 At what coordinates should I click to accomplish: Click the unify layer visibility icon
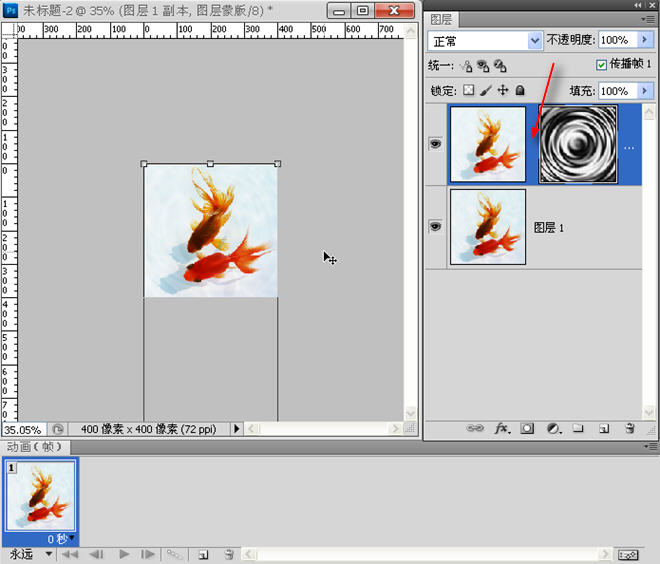[x=483, y=66]
